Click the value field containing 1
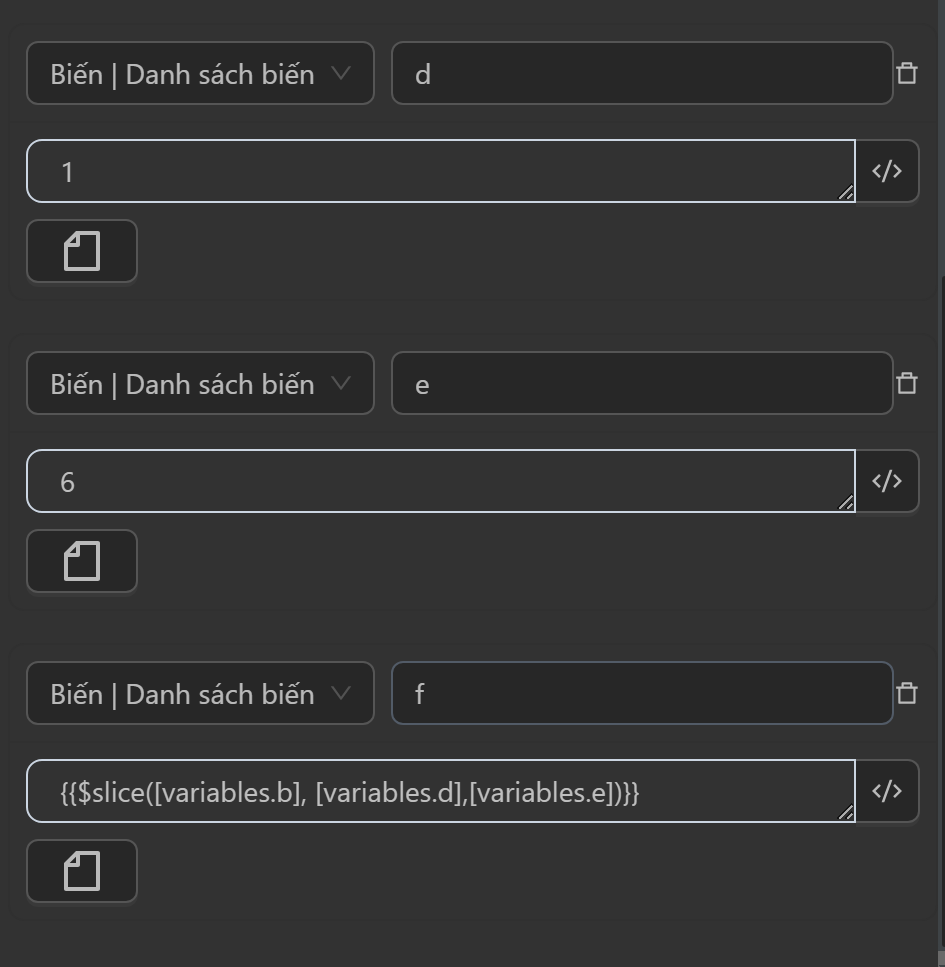This screenshot has width=945, height=967. [440, 171]
